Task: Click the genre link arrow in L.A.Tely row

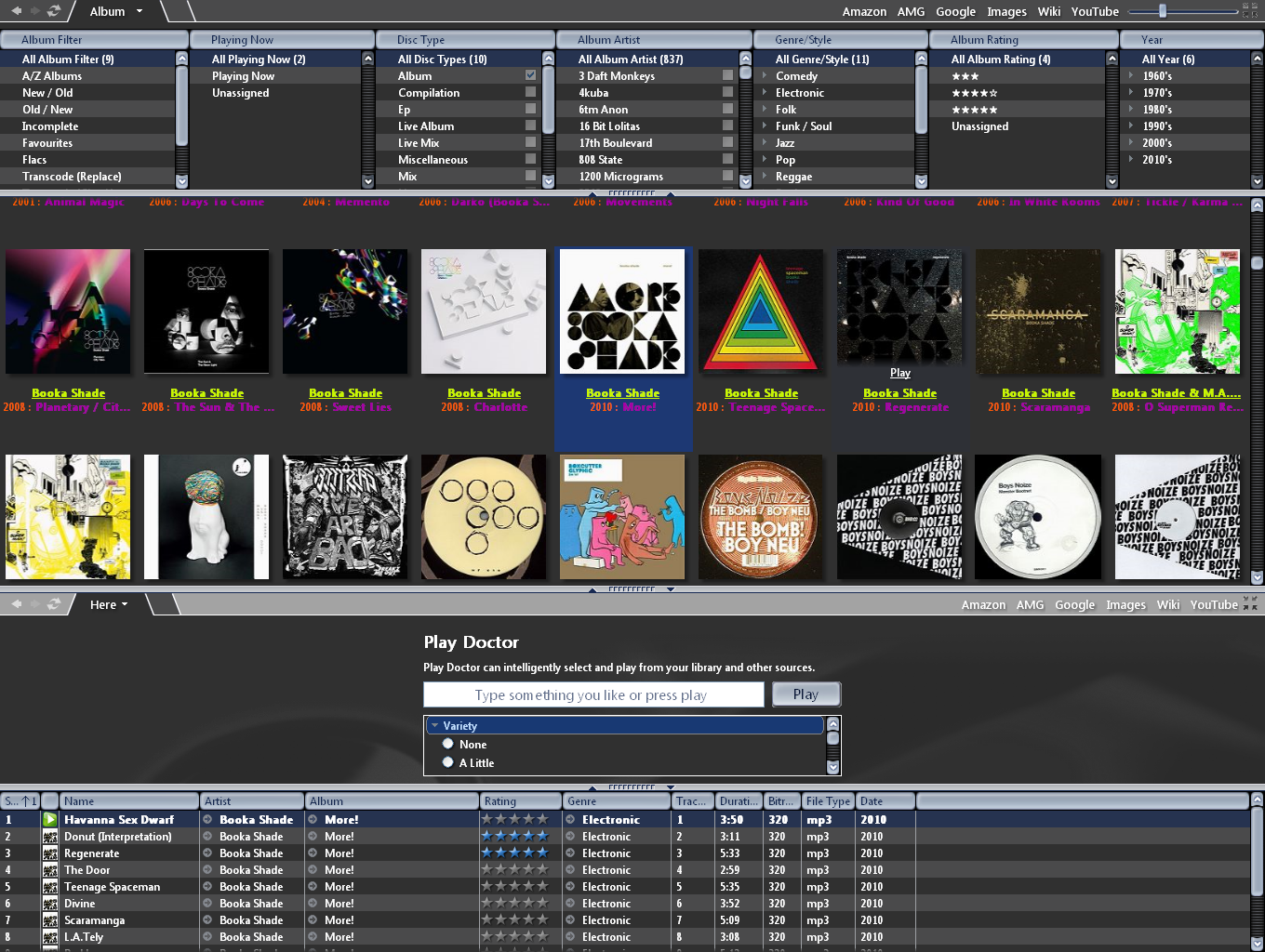Action: 570,937
